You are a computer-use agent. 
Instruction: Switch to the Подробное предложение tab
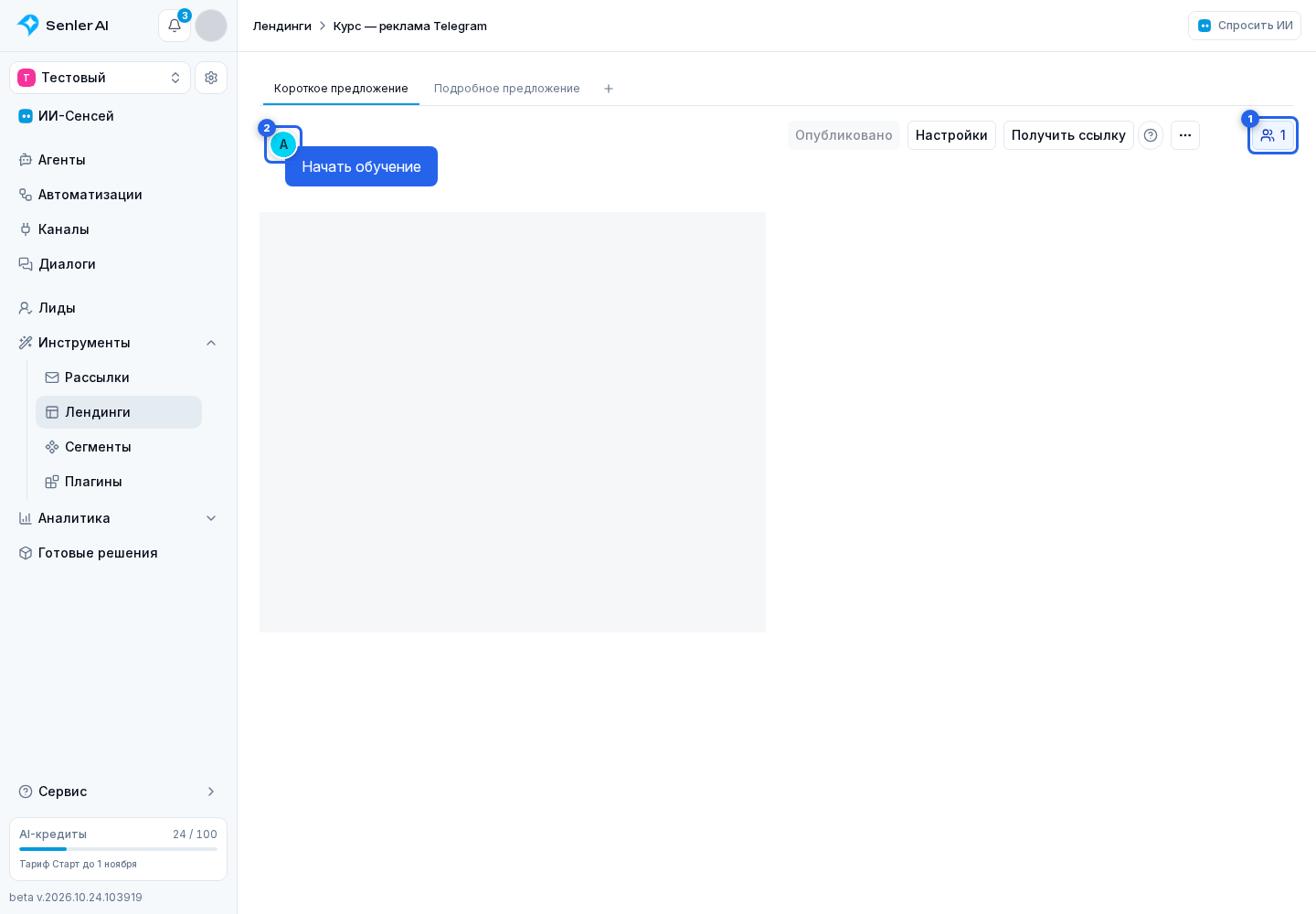[x=507, y=89]
